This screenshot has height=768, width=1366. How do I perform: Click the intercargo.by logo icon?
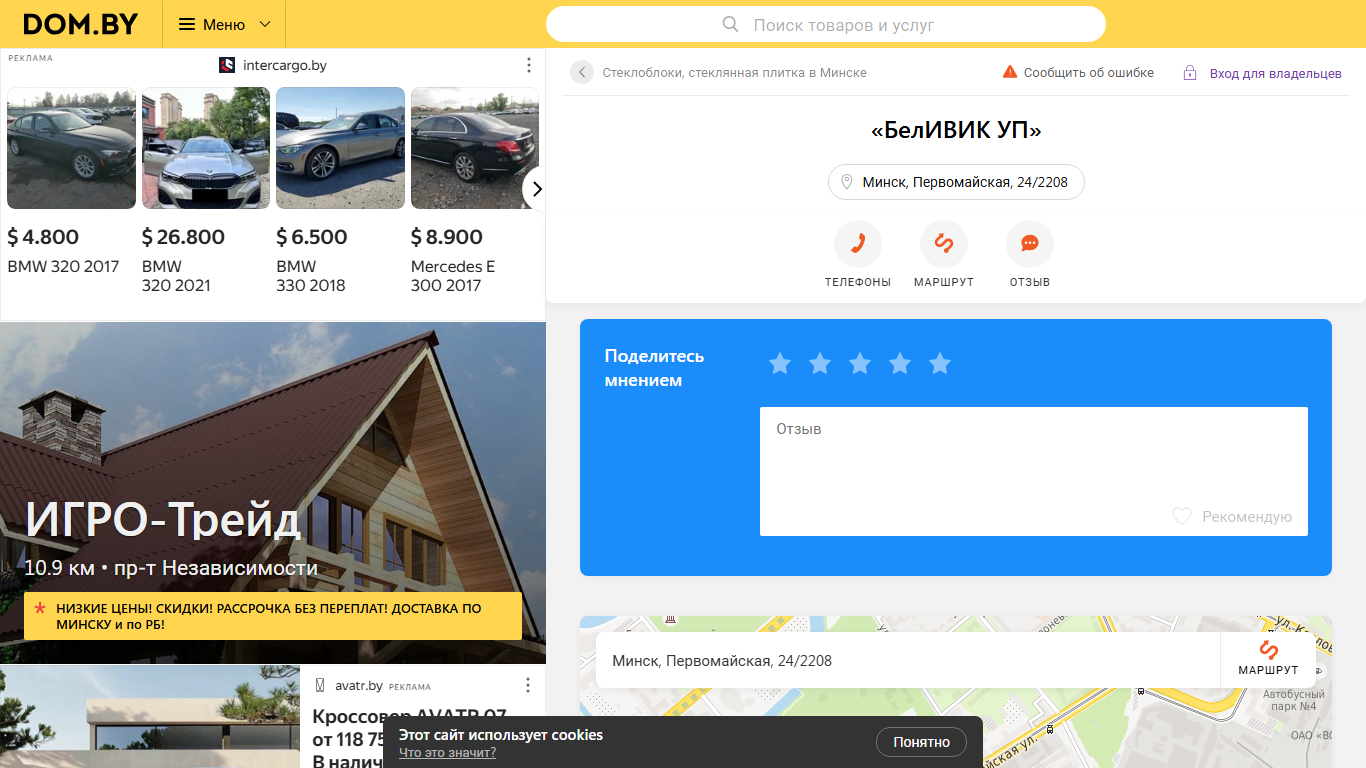click(227, 65)
